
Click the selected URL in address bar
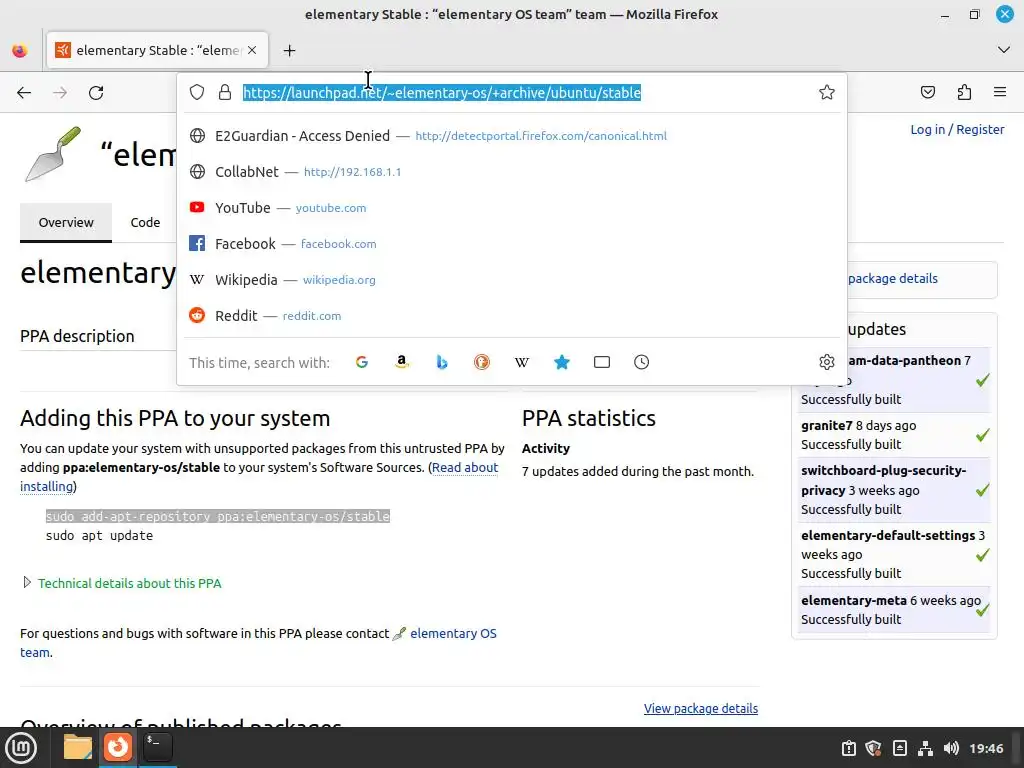tap(442, 93)
